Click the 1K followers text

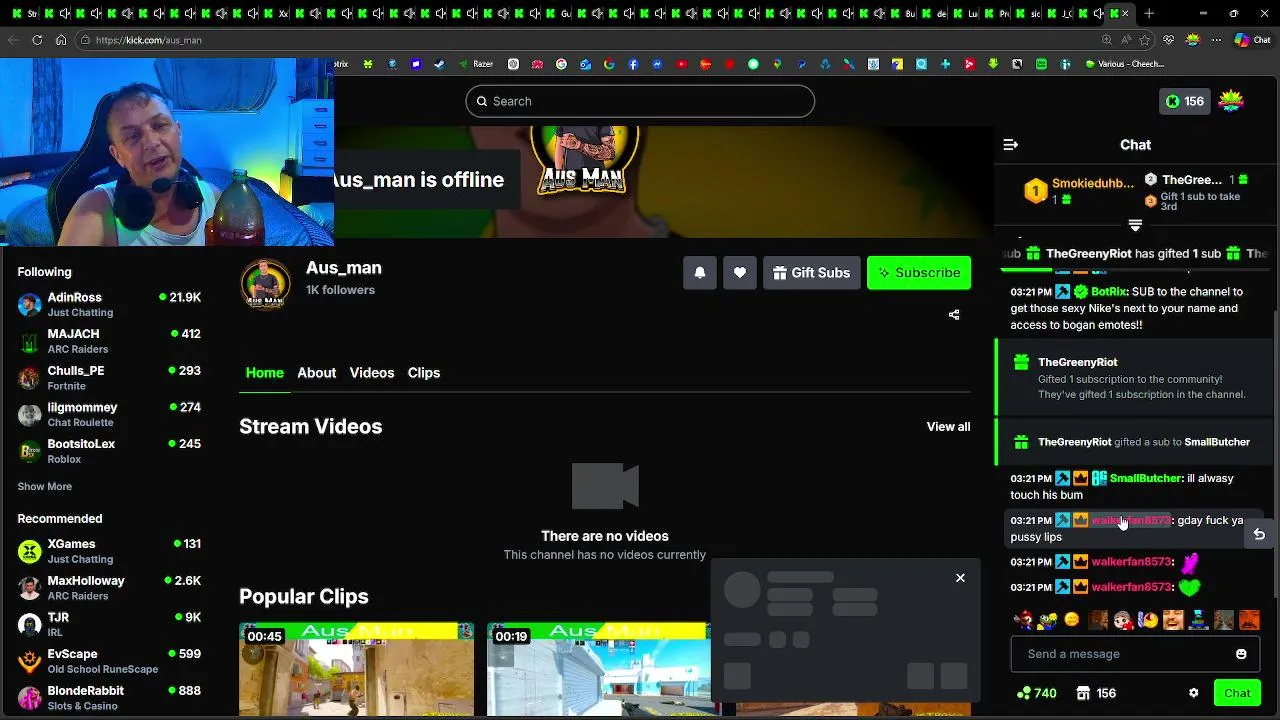(340, 290)
